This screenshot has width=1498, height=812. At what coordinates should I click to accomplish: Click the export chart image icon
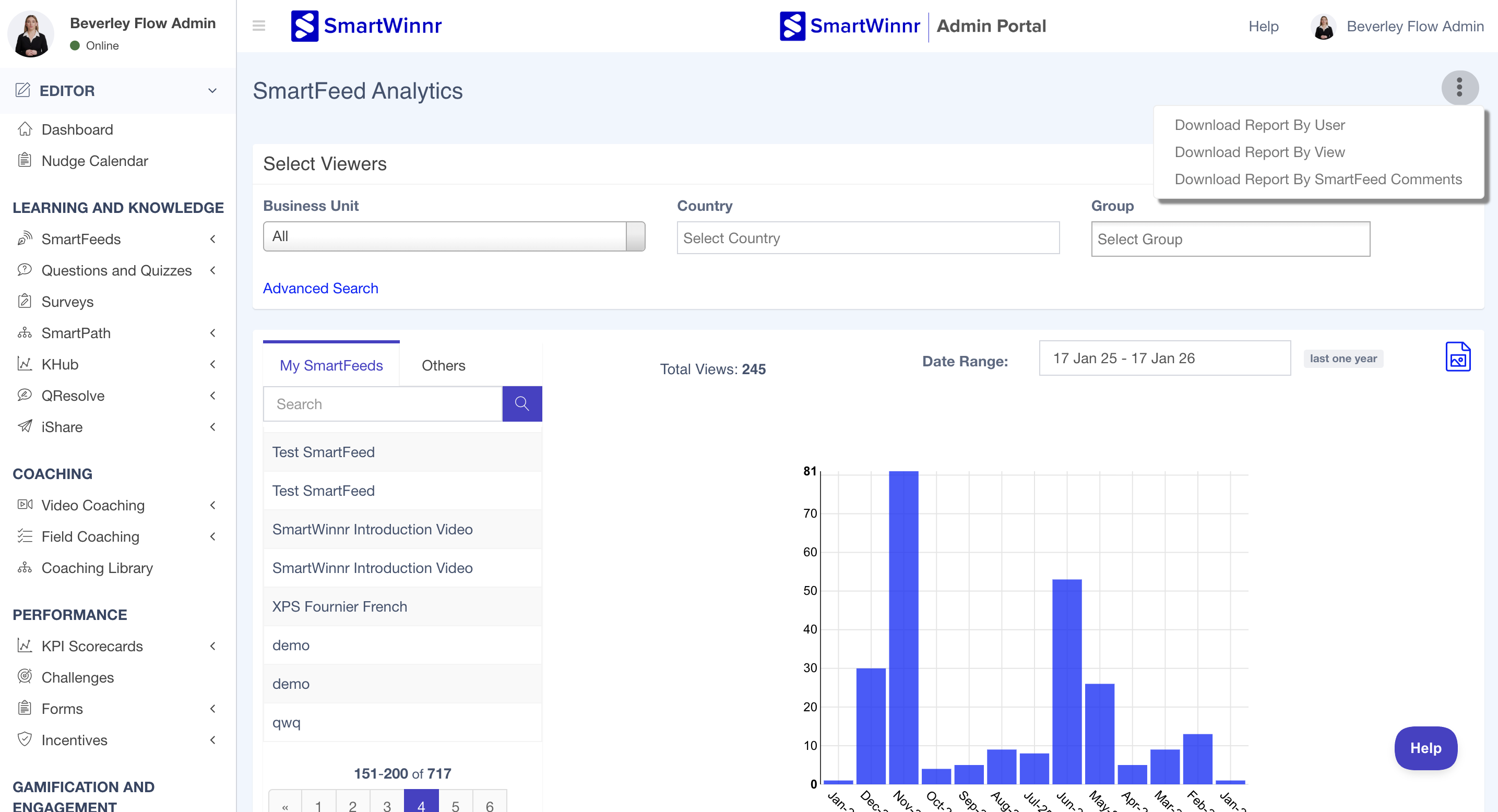point(1457,357)
